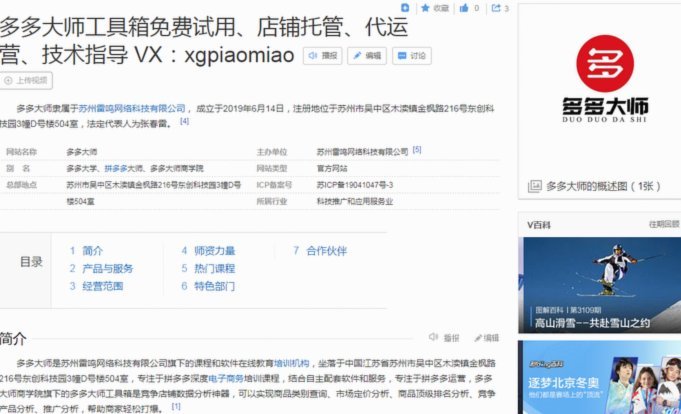The image size is (681, 414).
Task: Click the 编辑 button beside the title
Action: click(367, 56)
